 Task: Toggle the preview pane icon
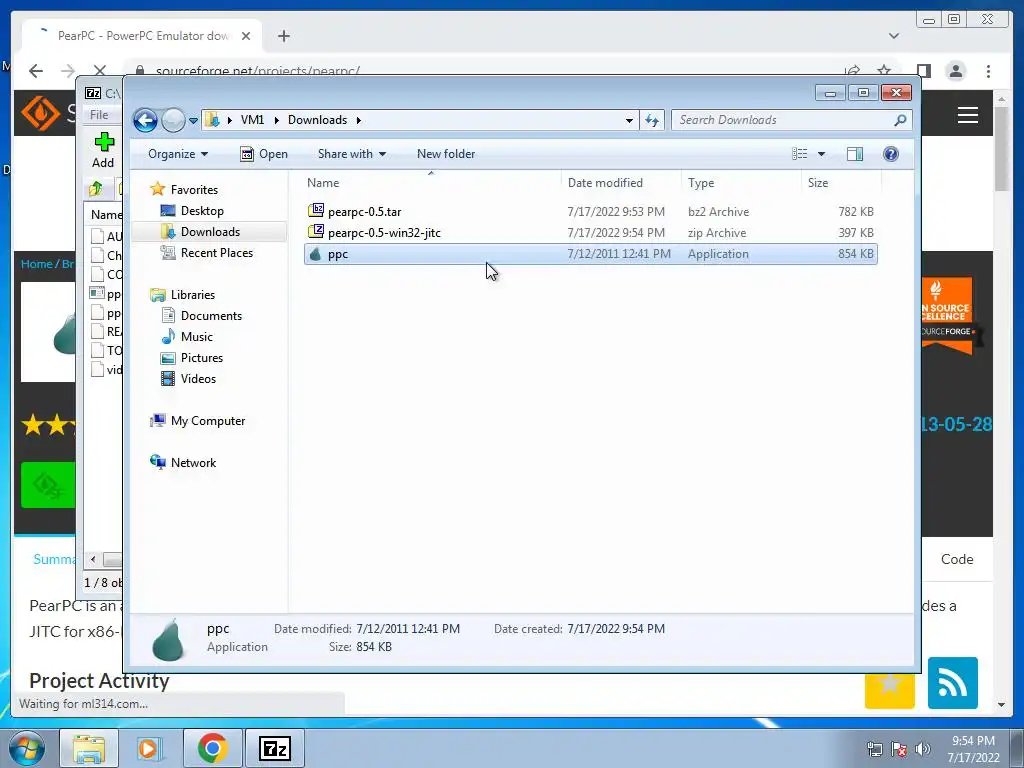854,154
